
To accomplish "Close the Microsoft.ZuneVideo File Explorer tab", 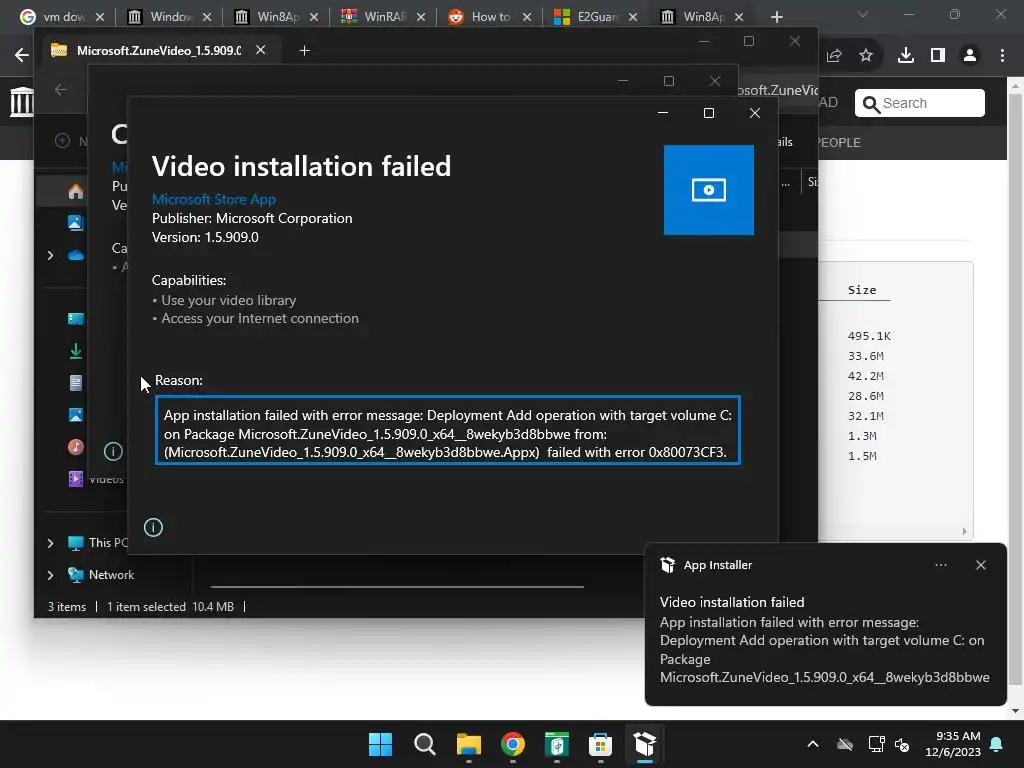I will [x=261, y=50].
